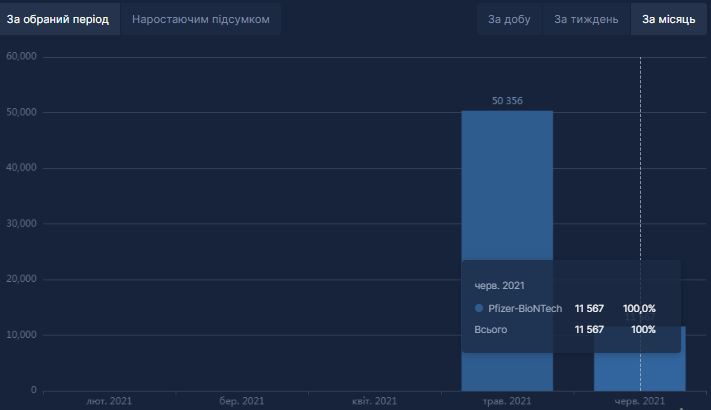Click the 30,000 y-axis label
Viewport: 711px width, 410px height.
tap(21, 223)
